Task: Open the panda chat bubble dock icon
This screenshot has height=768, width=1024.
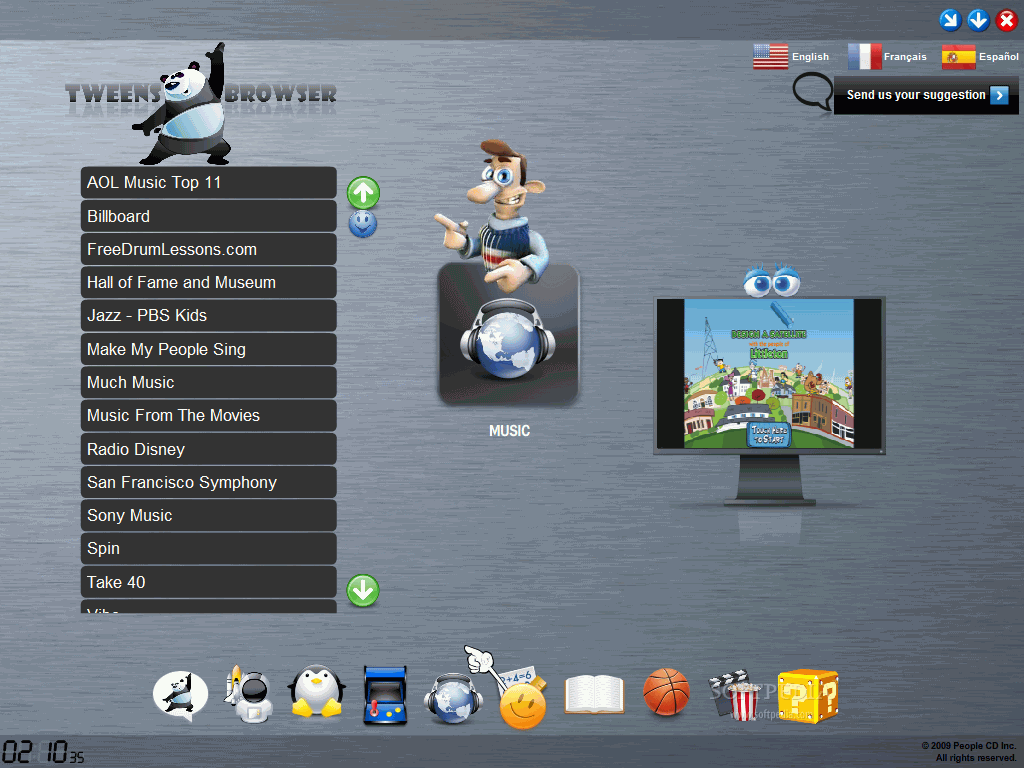Action: (x=180, y=696)
